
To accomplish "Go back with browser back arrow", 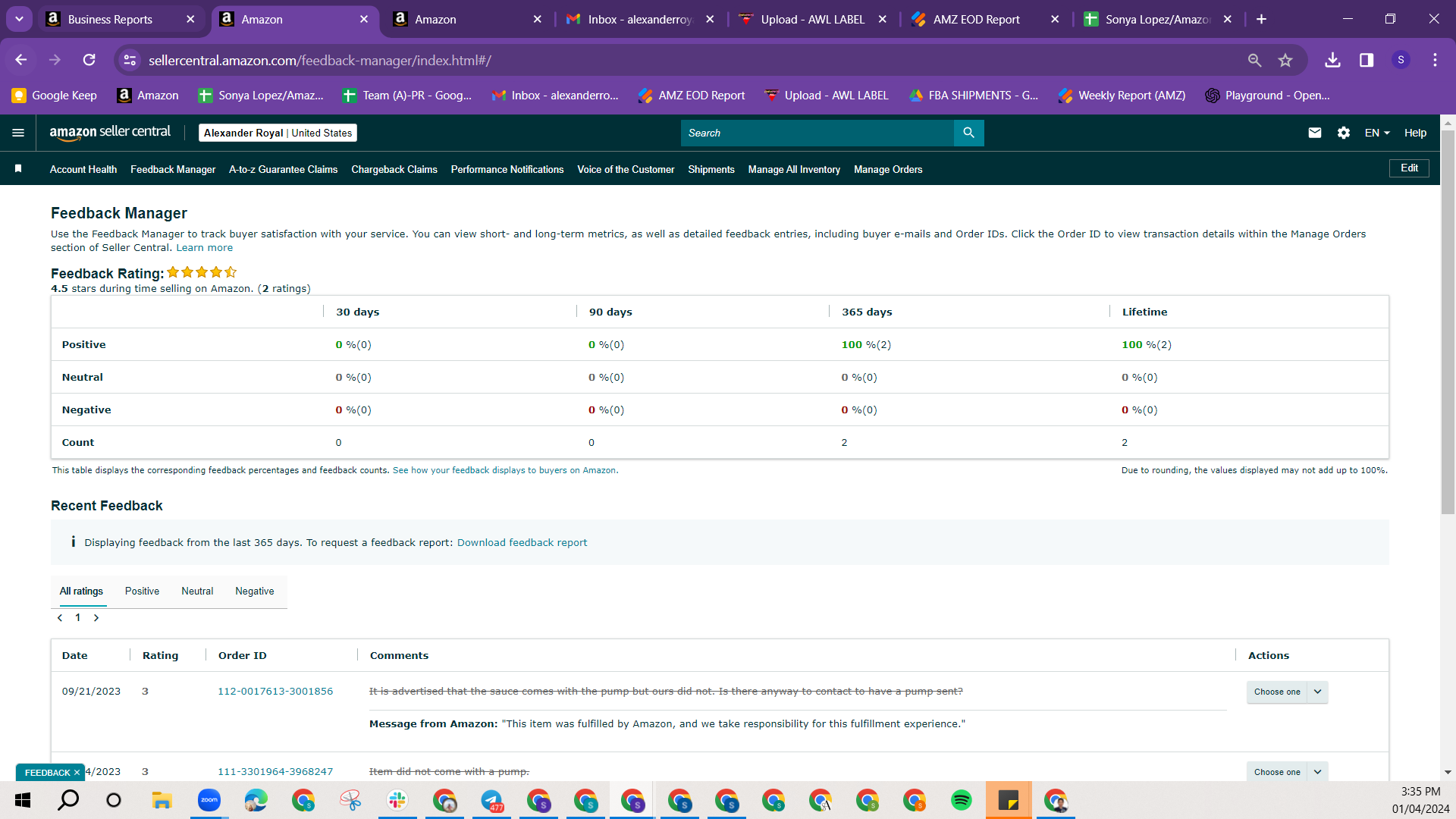I will 21,60.
